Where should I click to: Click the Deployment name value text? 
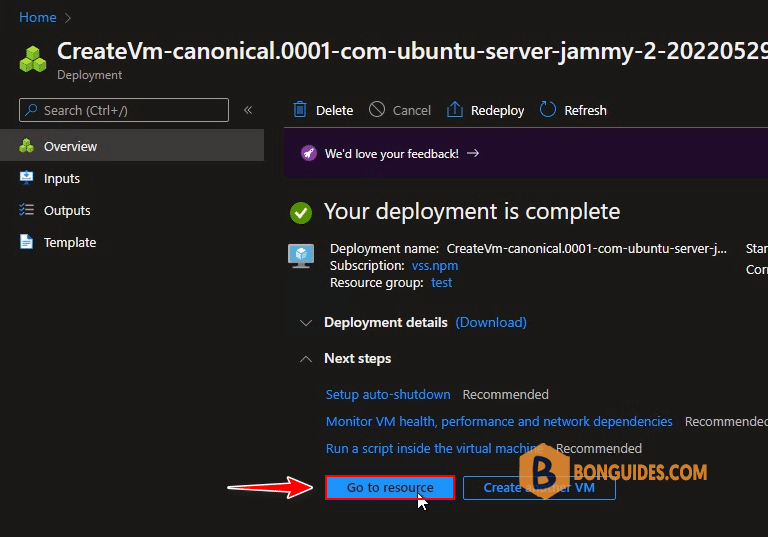pyautogui.click(x=586, y=249)
